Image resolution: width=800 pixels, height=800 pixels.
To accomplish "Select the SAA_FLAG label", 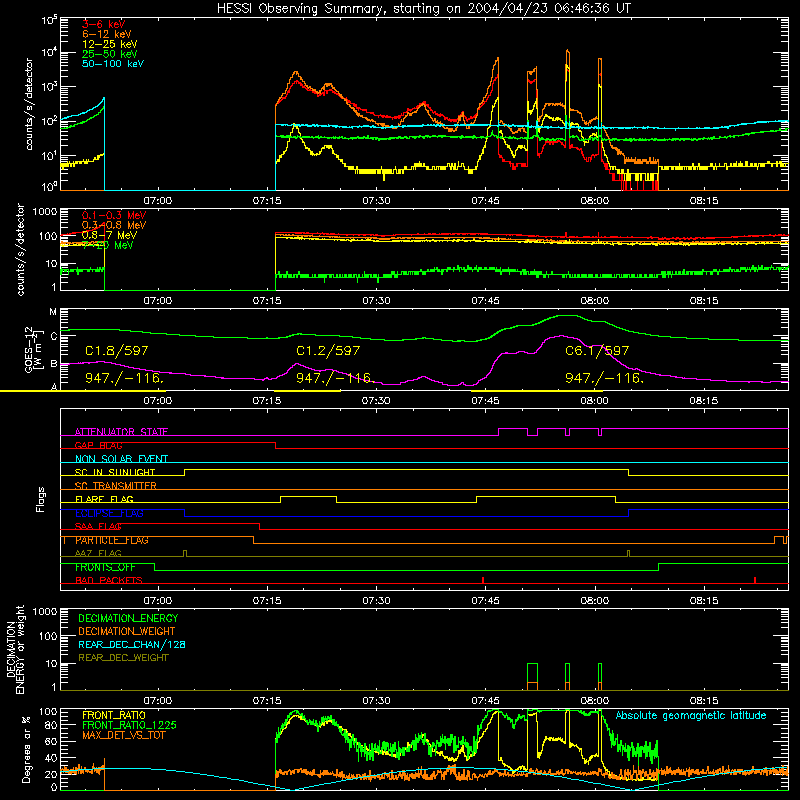I will point(98,527).
